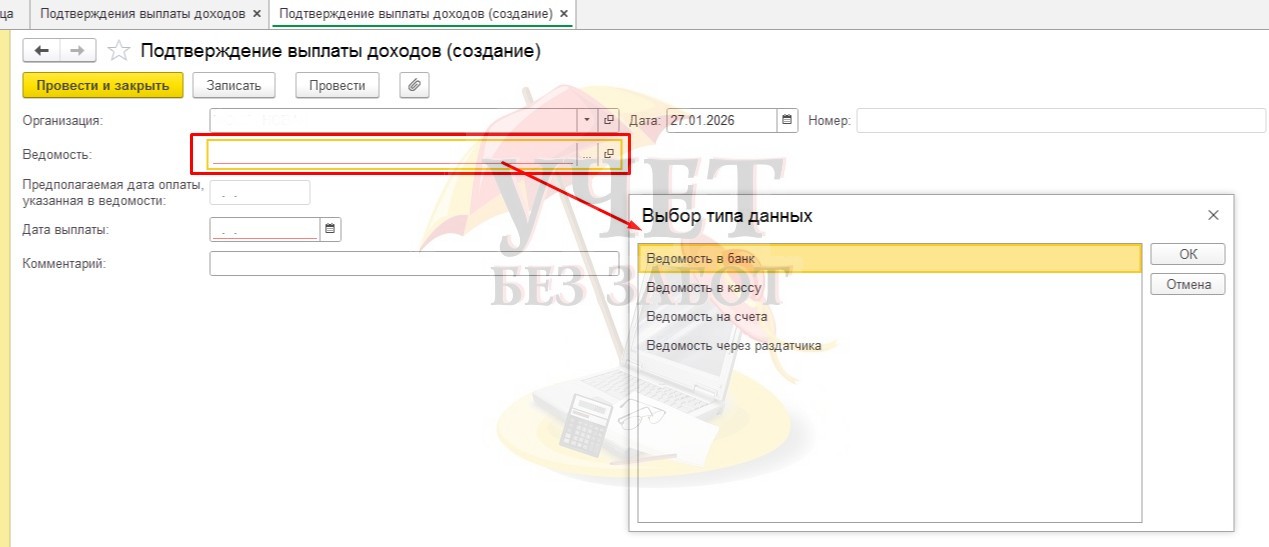This screenshot has height=547, width=1269.
Task: Select Ведомость через раздатчика in the list
Action: 889,346
